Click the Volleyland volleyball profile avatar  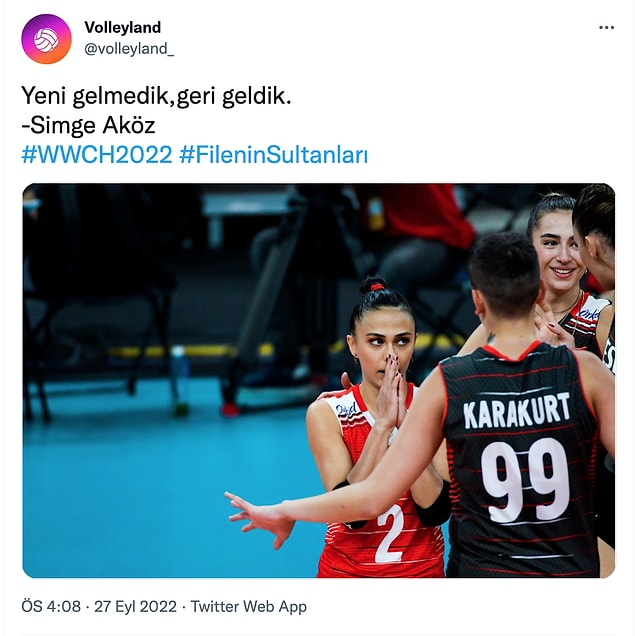coord(46,39)
